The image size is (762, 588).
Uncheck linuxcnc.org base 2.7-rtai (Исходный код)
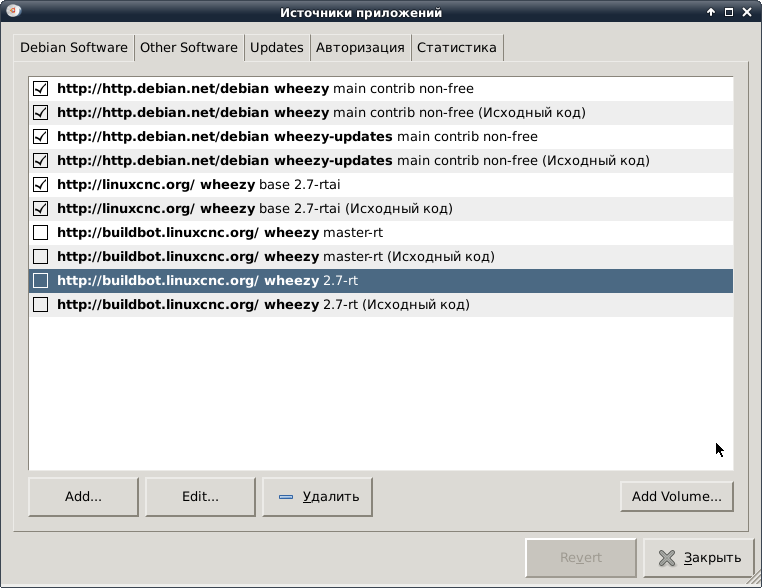(40, 208)
